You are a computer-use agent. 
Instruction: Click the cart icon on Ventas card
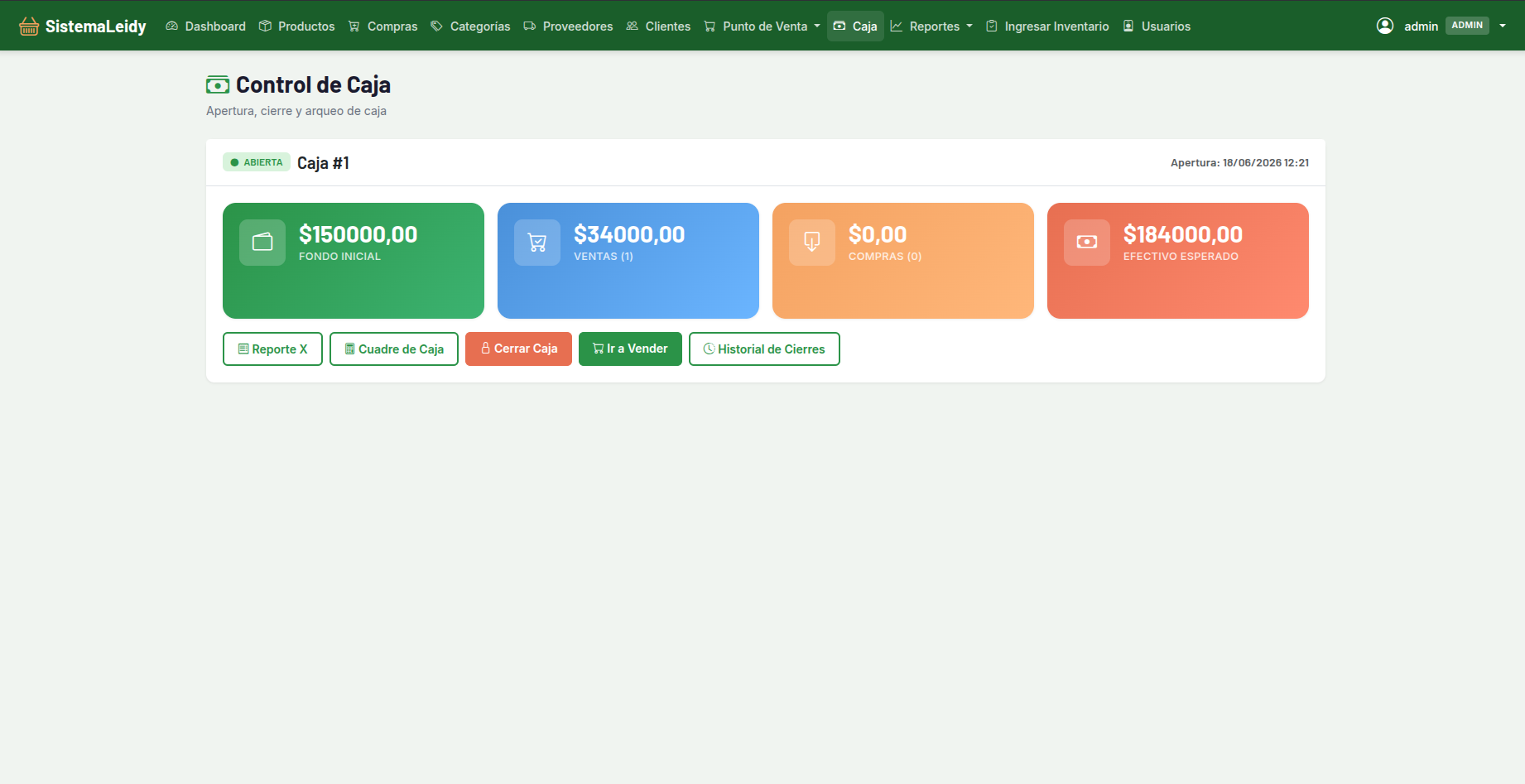point(537,243)
